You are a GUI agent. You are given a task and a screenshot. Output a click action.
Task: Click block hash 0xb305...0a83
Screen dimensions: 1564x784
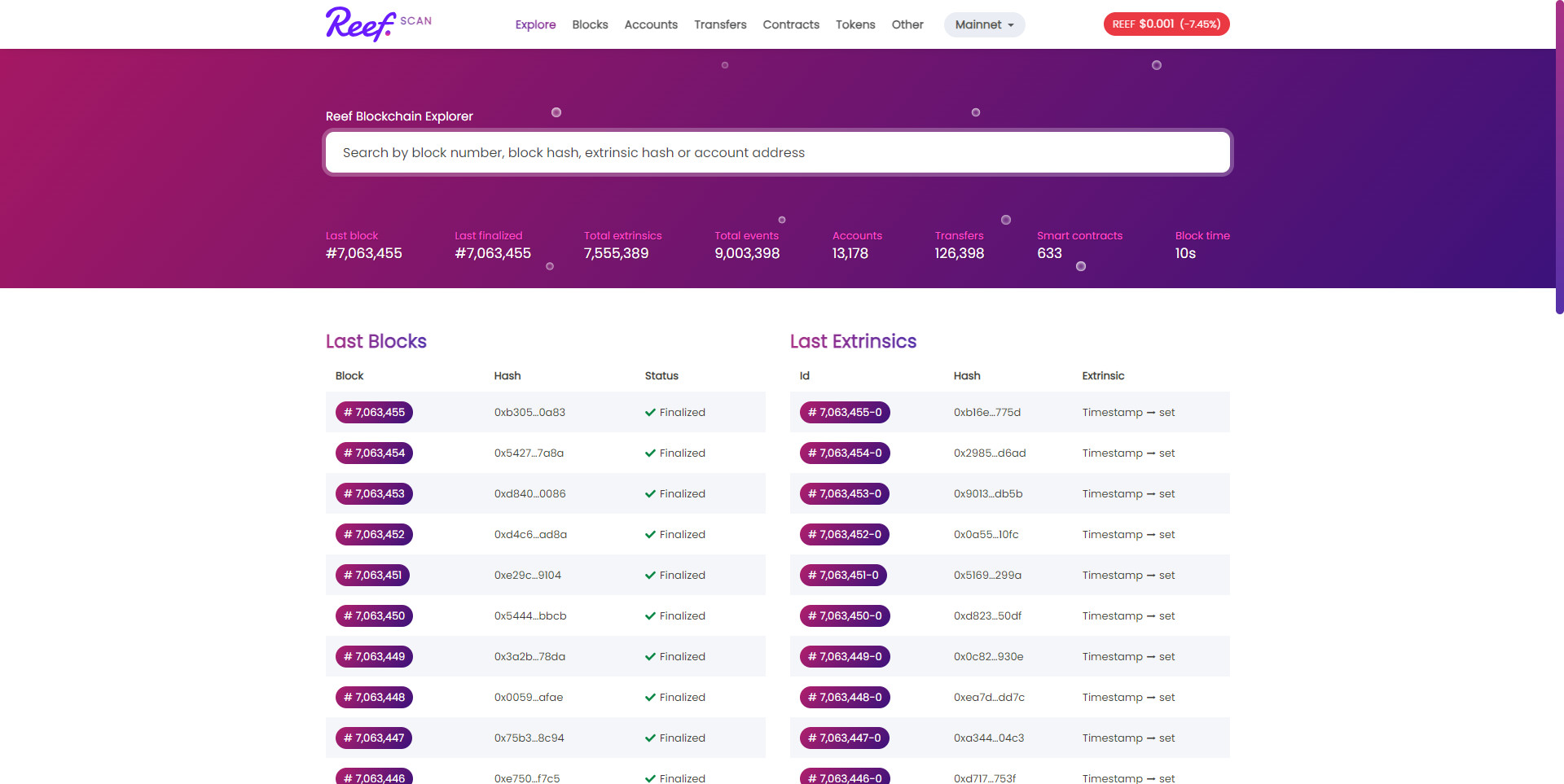(x=529, y=413)
